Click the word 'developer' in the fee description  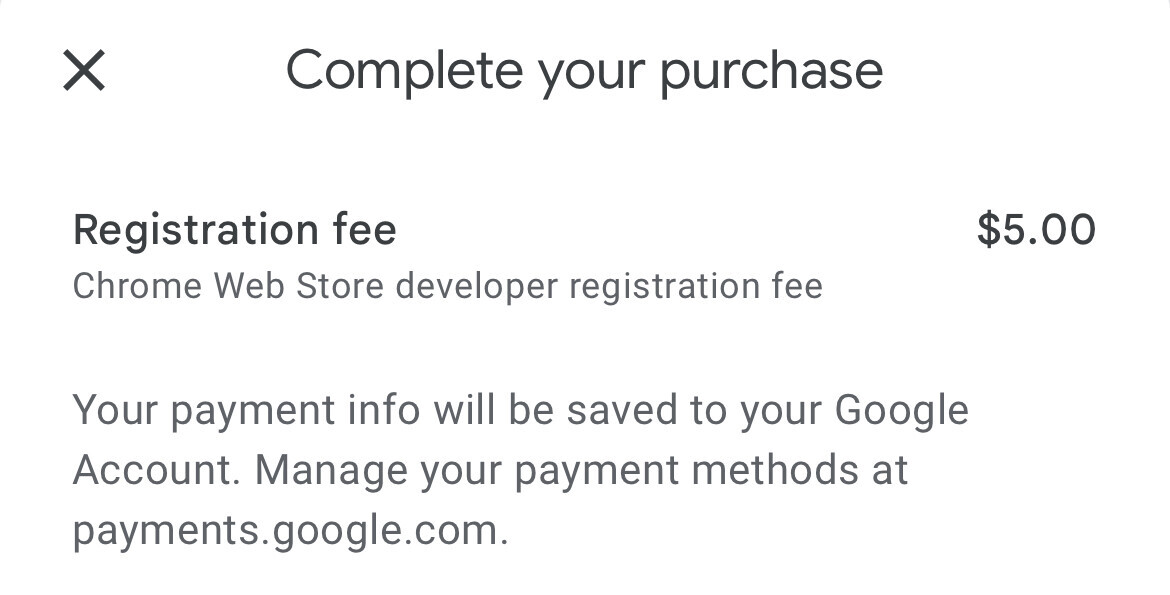pos(476,287)
